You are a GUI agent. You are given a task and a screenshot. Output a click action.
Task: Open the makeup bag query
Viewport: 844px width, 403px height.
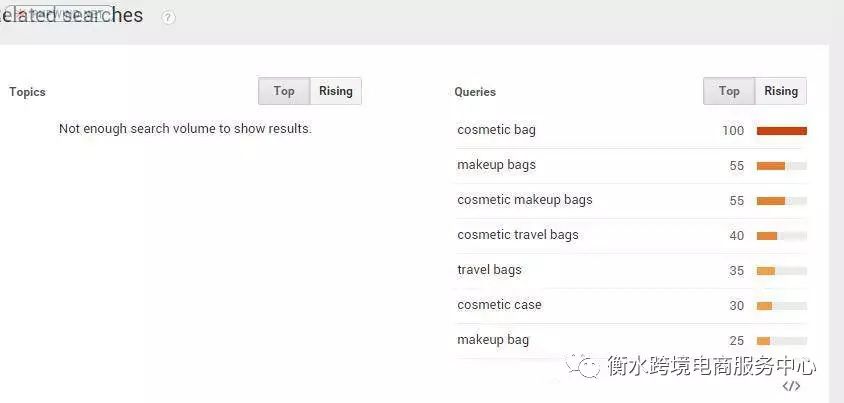(x=493, y=340)
